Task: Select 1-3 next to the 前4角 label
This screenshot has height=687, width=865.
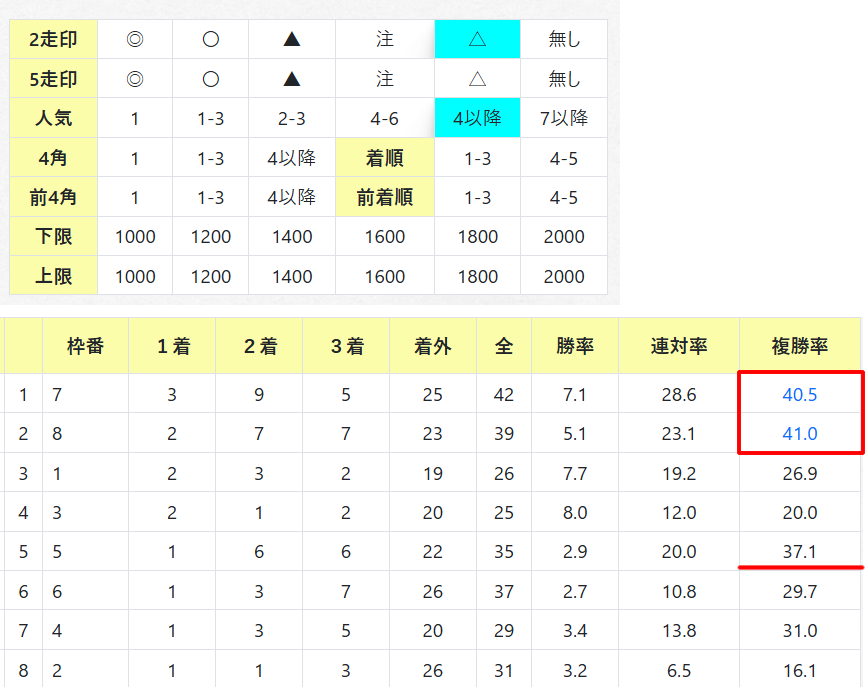Action: tap(211, 197)
